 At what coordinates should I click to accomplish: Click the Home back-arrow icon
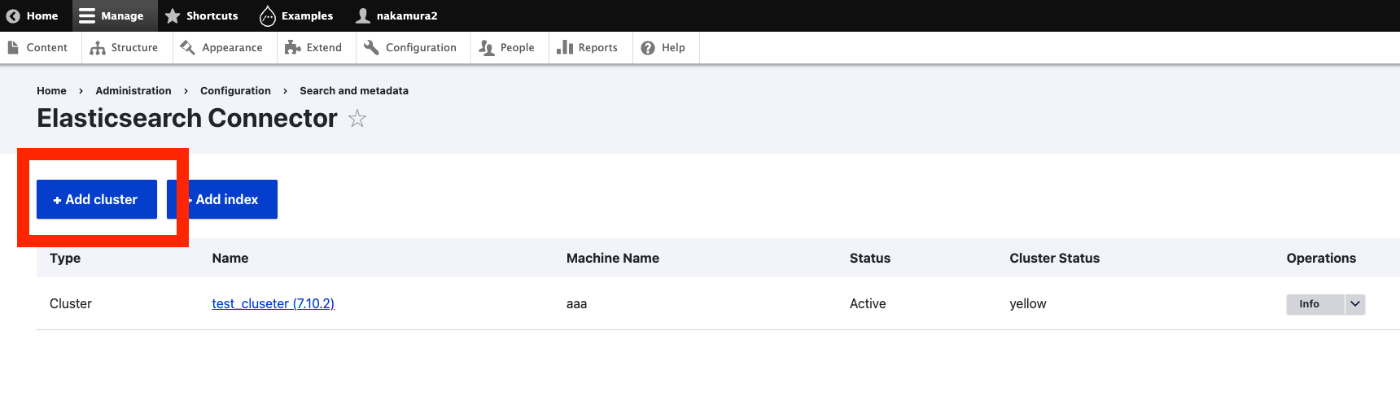[x=13, y=16]
